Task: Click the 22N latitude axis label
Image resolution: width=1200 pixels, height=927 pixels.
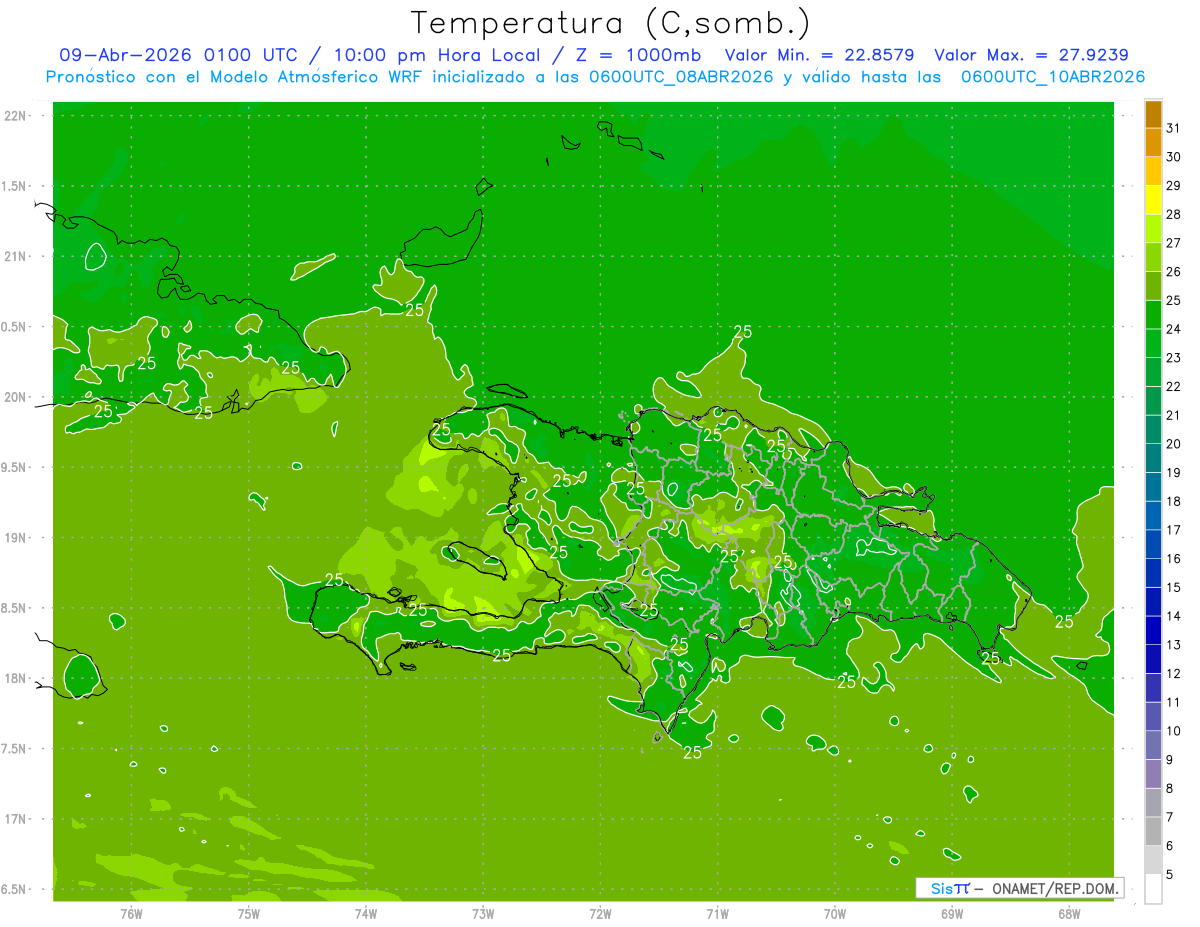Action: click(17, 115)
